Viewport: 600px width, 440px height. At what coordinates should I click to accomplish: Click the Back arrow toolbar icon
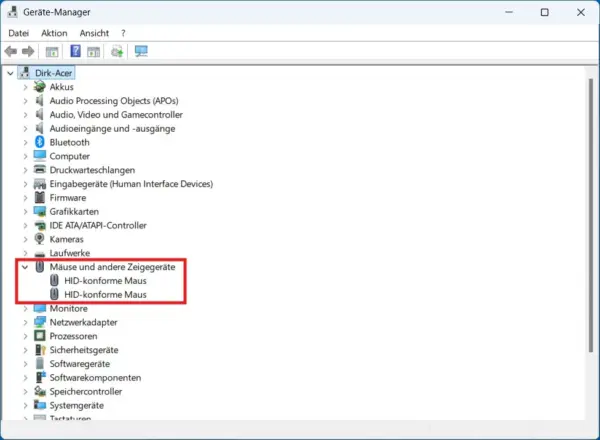(11, 51)
